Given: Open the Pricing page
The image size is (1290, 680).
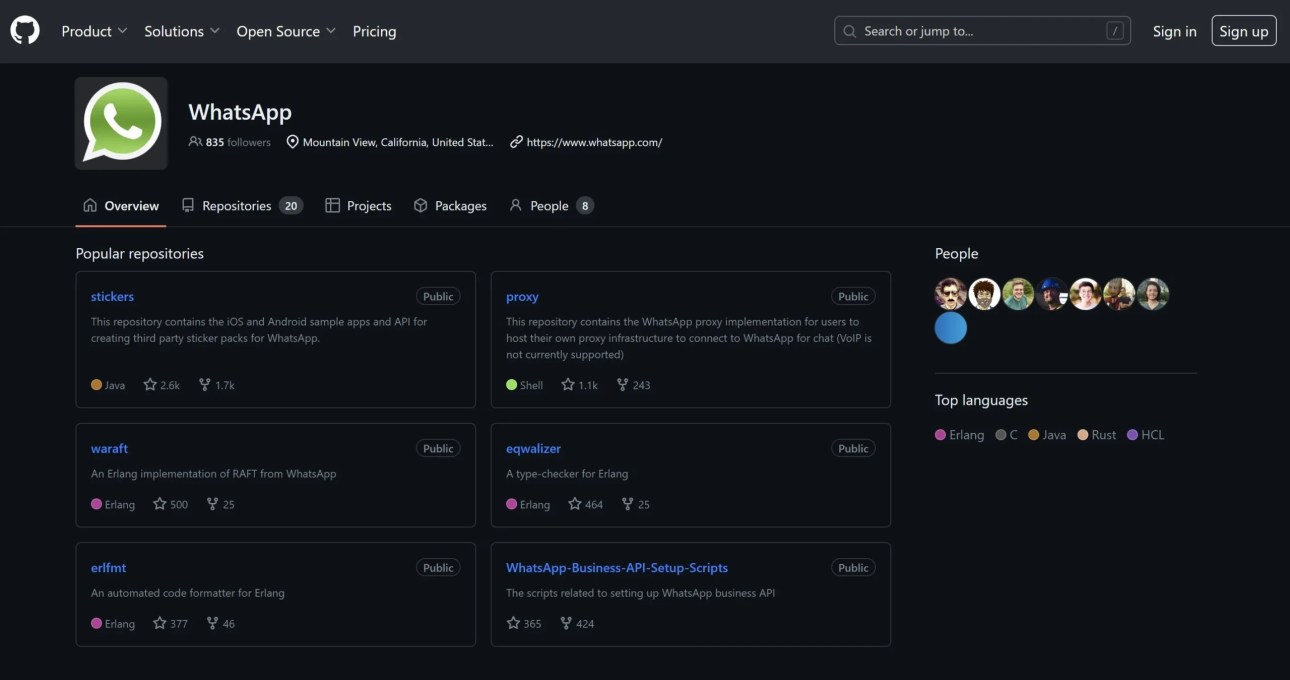Looking at the screenshot, I should [x=374, y=31].
